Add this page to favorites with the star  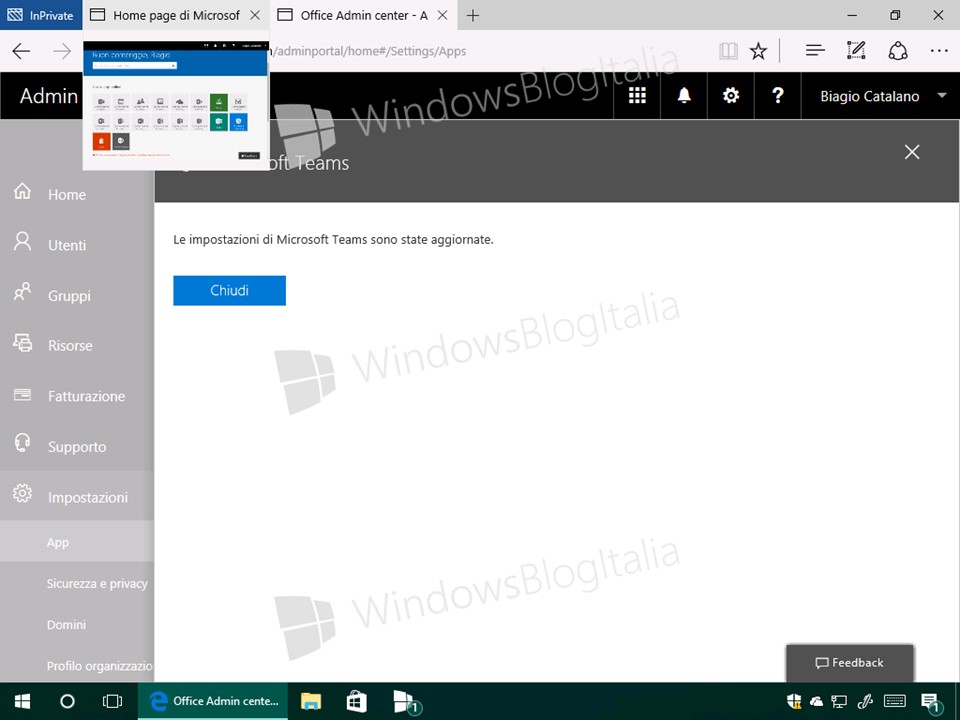click(758, 51)
